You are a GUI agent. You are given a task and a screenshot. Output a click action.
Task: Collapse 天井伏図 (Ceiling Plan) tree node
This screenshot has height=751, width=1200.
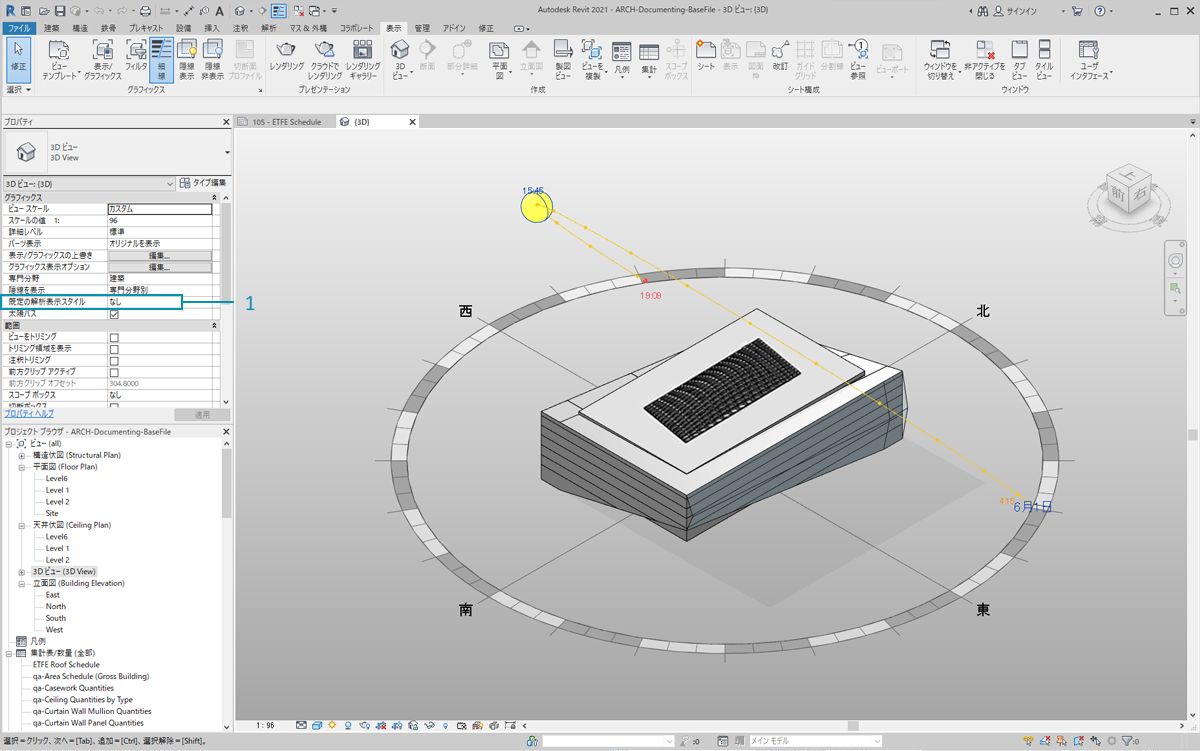click(x=21, y=525)
